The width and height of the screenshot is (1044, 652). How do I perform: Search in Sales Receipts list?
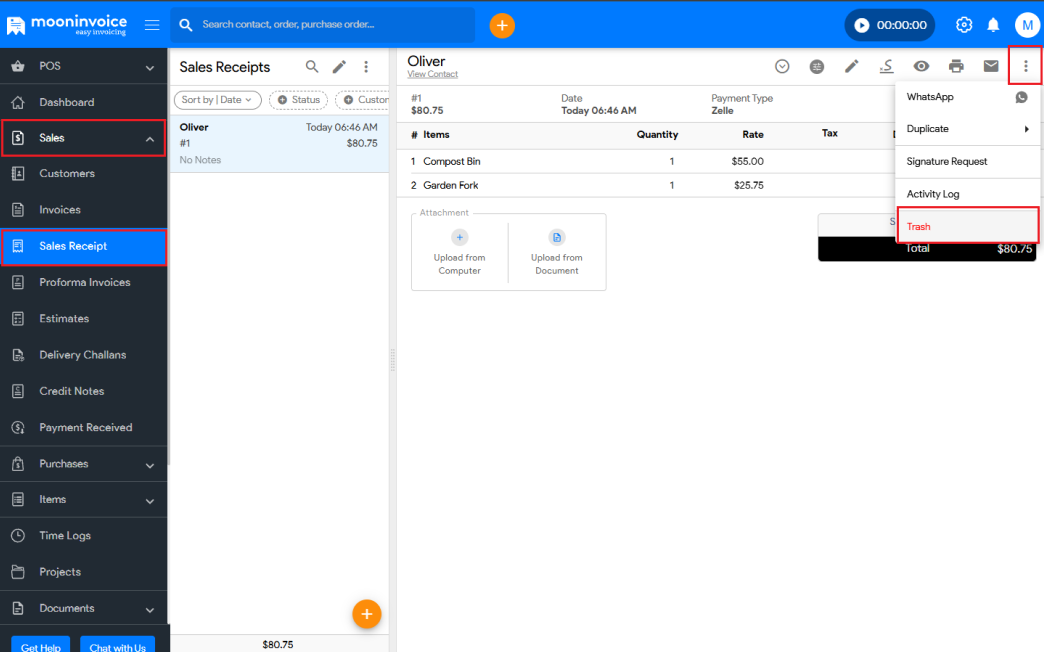pyautogui.click(x=312, y=67)
